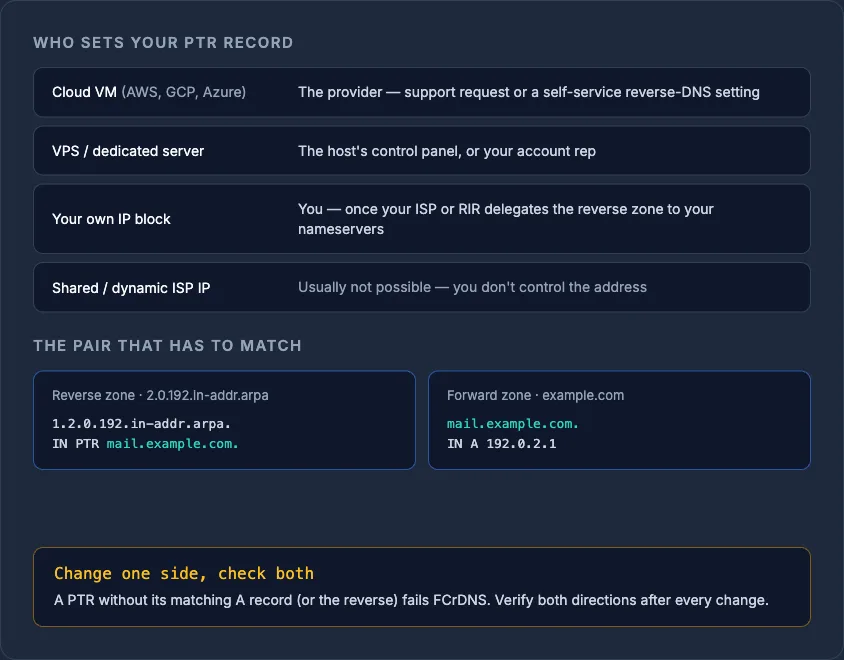The width and height of the screenshot is (844, 660).
Task: Click 'THE PAIR THAT HAS TO MATCH' heading
Action: click(x=167, y=346)
